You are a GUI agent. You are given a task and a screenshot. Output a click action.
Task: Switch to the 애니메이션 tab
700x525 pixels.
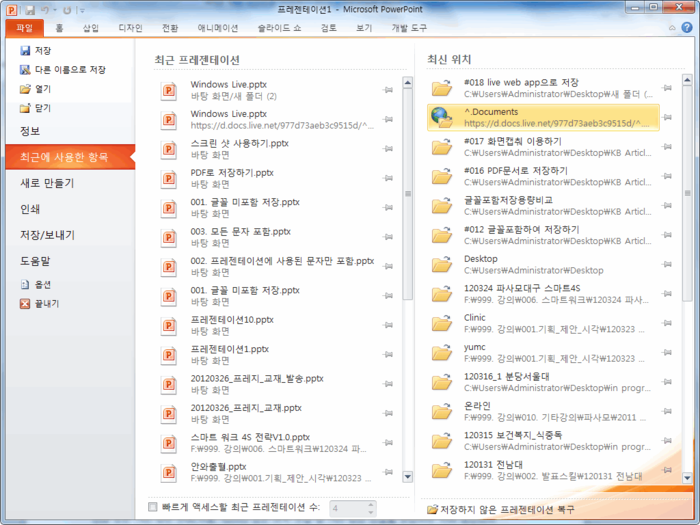click(218, 28)
